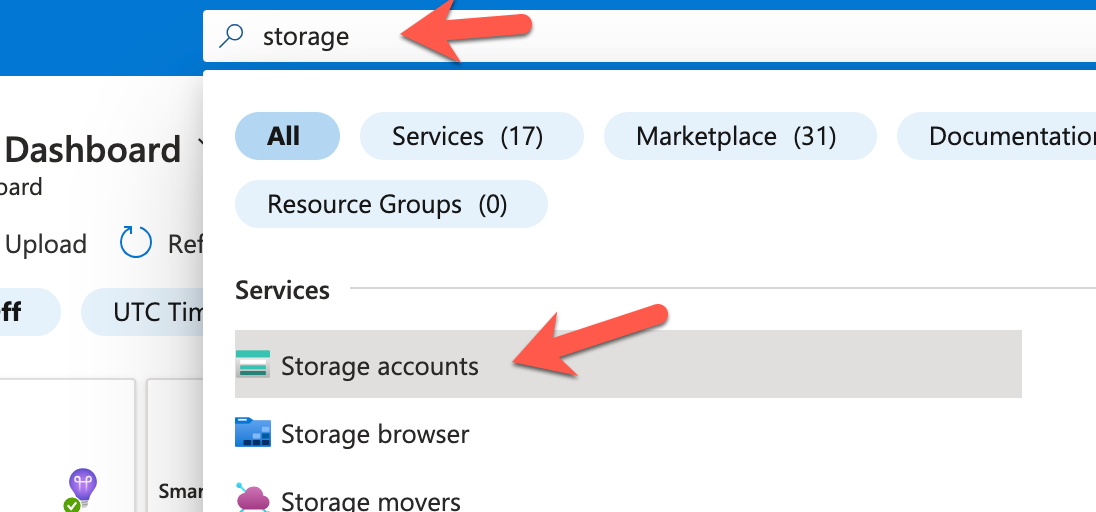Filter results by Documentation
The width and height of the screenshot is (1096, 512).
997,136
